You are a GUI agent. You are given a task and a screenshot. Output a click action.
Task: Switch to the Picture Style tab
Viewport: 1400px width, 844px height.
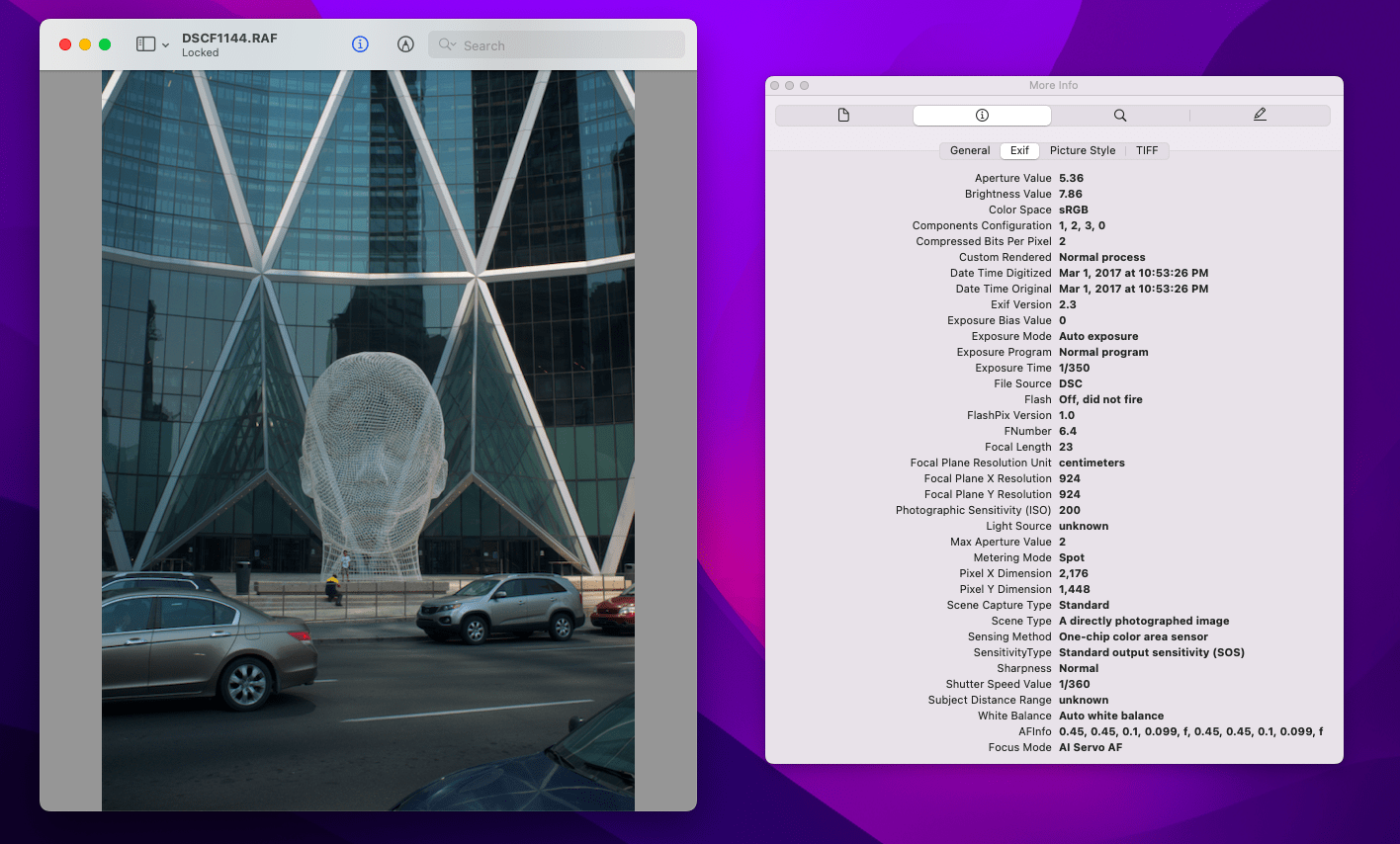1083,150
